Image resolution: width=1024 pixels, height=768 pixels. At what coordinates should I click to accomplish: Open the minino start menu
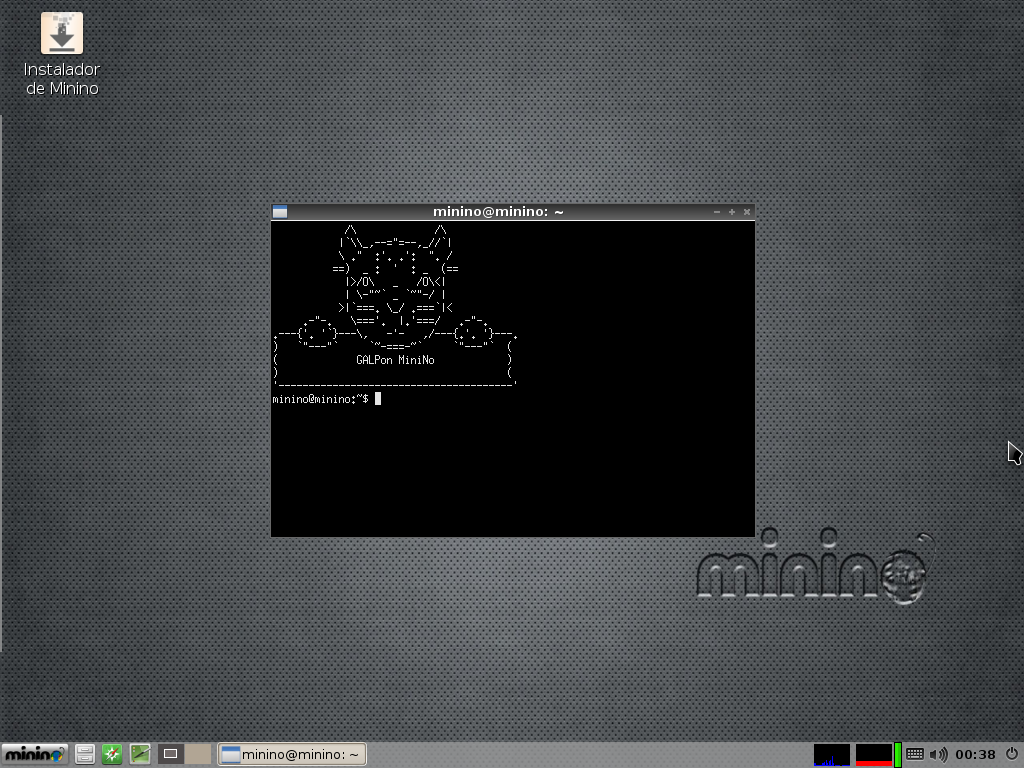[x=34, y=754]
